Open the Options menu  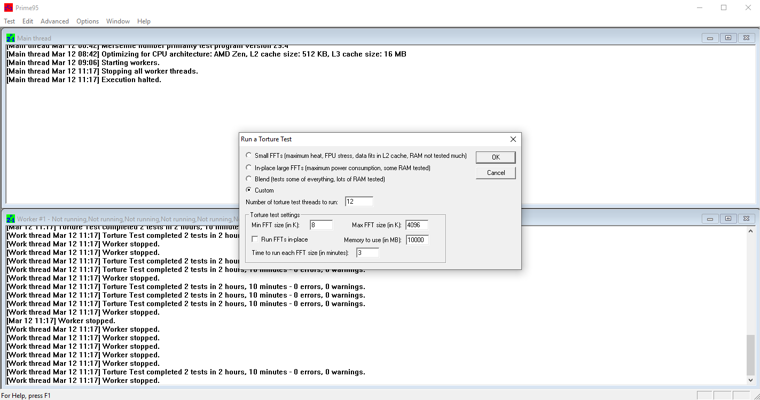87,21
